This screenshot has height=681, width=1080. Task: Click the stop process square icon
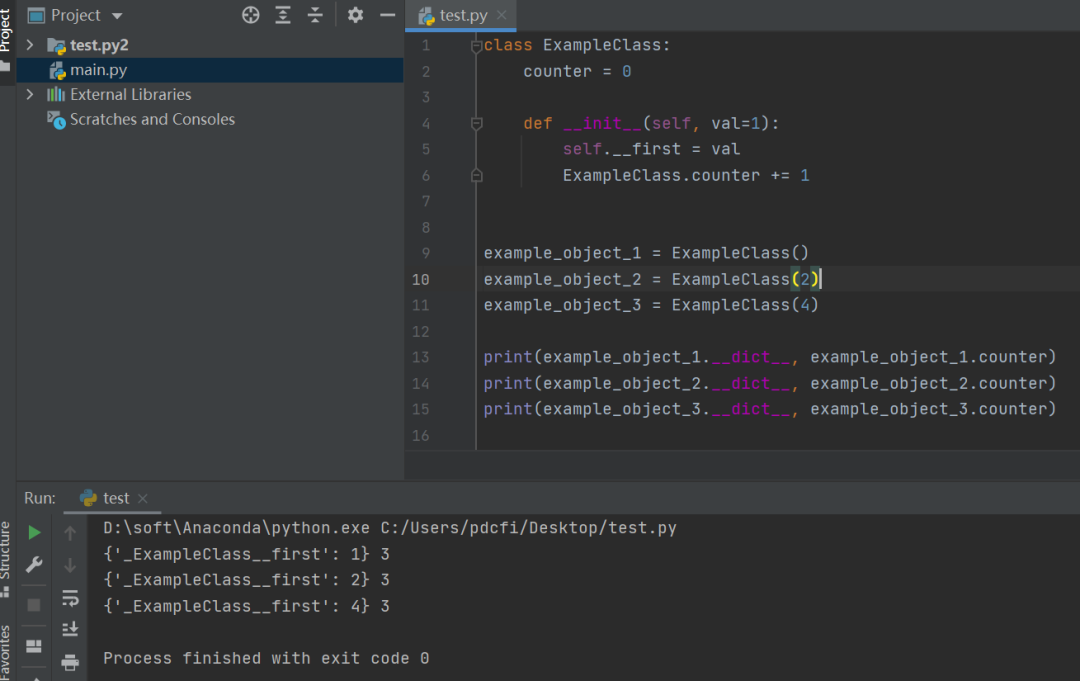(34, 605)
